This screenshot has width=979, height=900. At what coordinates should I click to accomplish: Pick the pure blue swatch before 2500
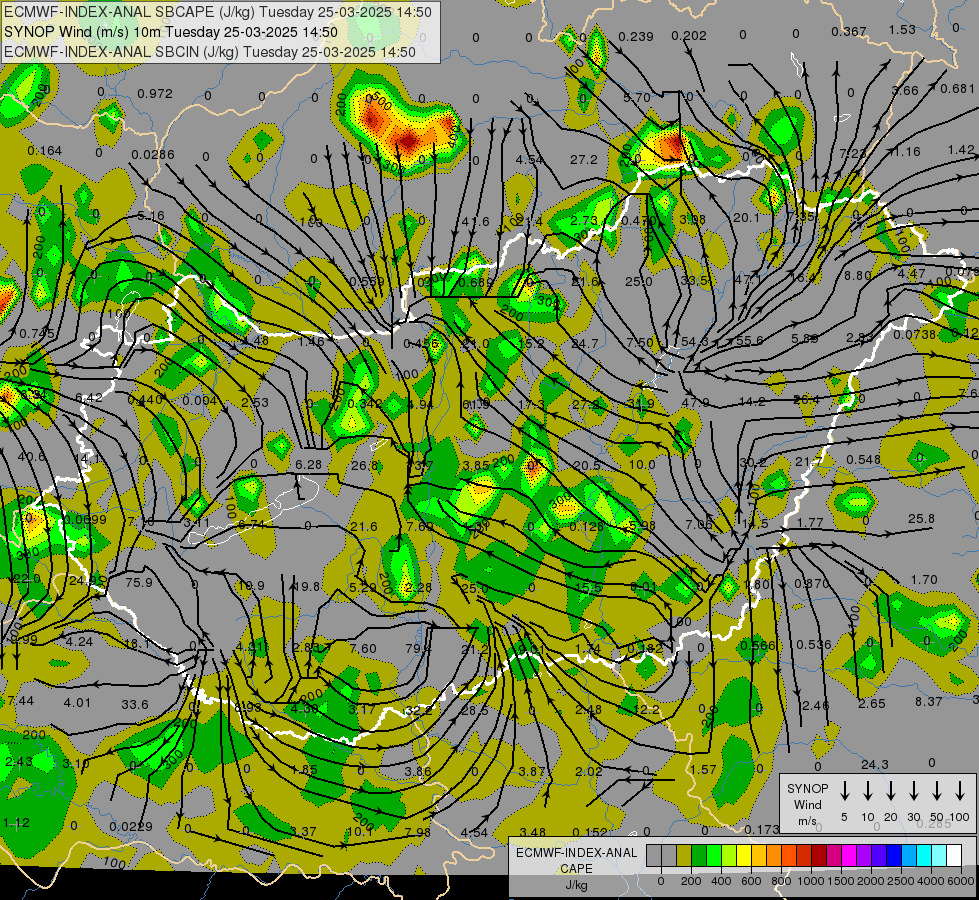(x=893, y=856)
